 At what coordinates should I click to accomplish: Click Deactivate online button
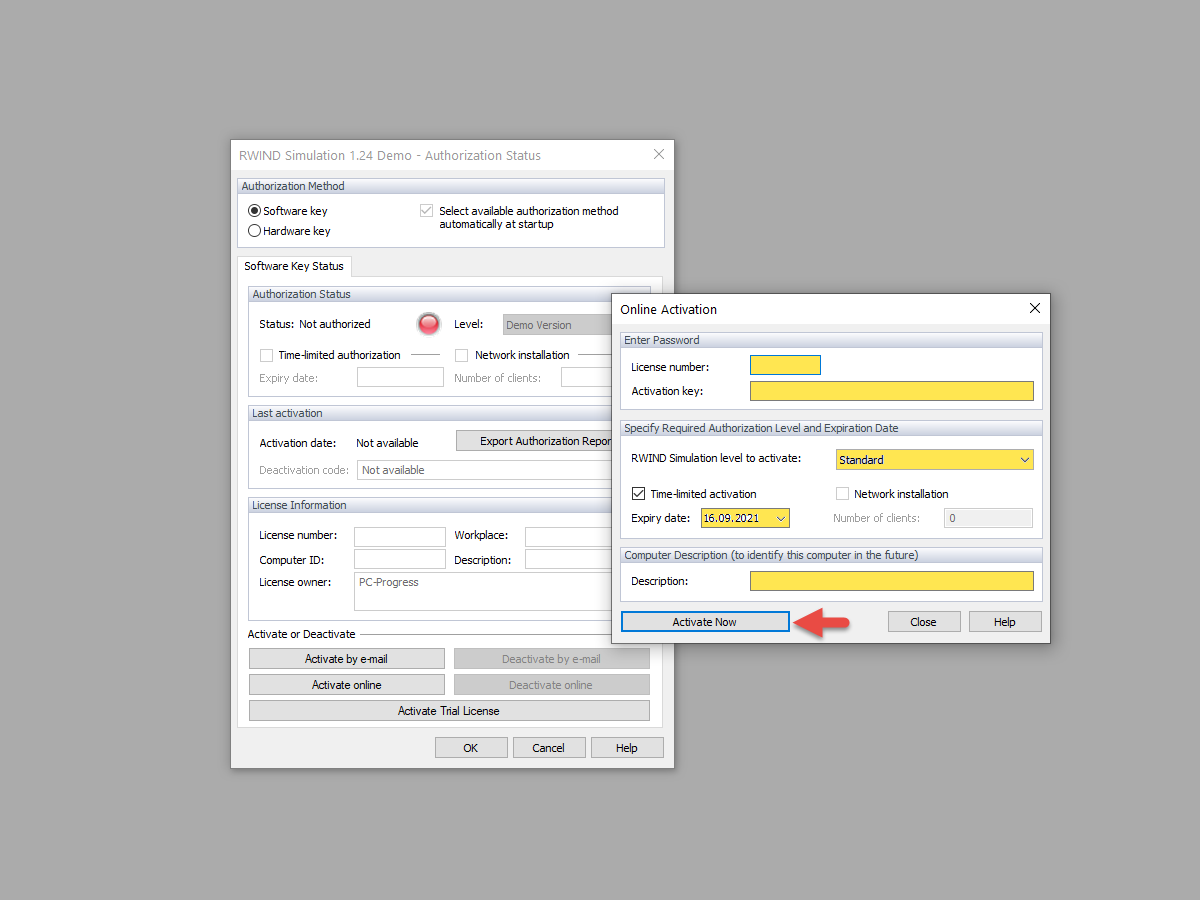coord(552,685)
